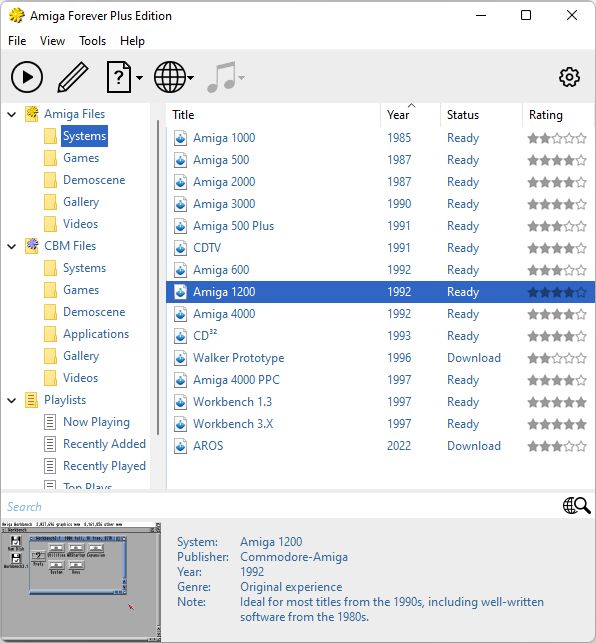Viewport: 596px width, 643px height.
Task: Select Systems under Amiga Files
Action: pyautogui.click(x=84, y=136)
